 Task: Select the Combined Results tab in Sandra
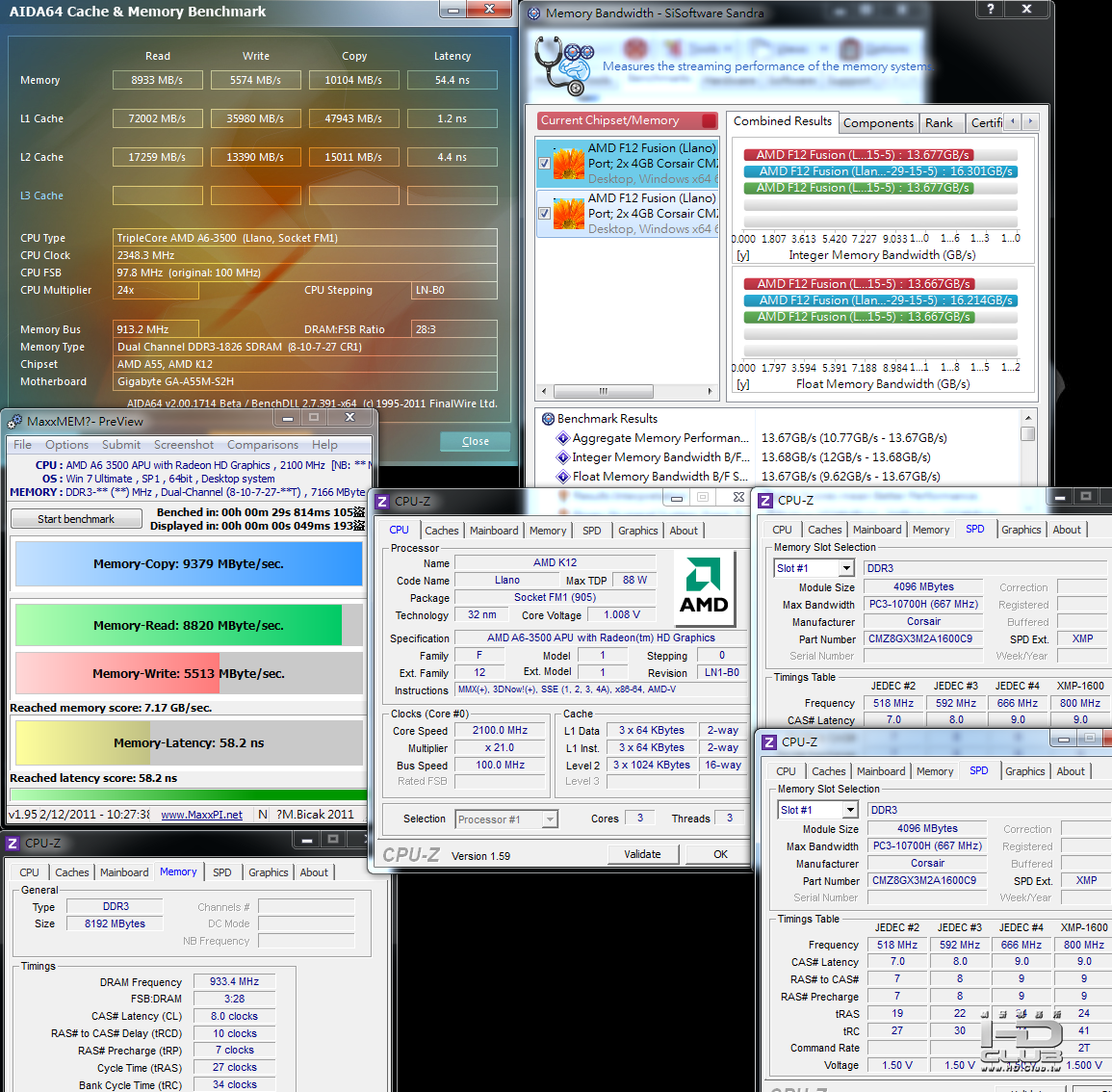pyautogui.click(x=782, y=121)
